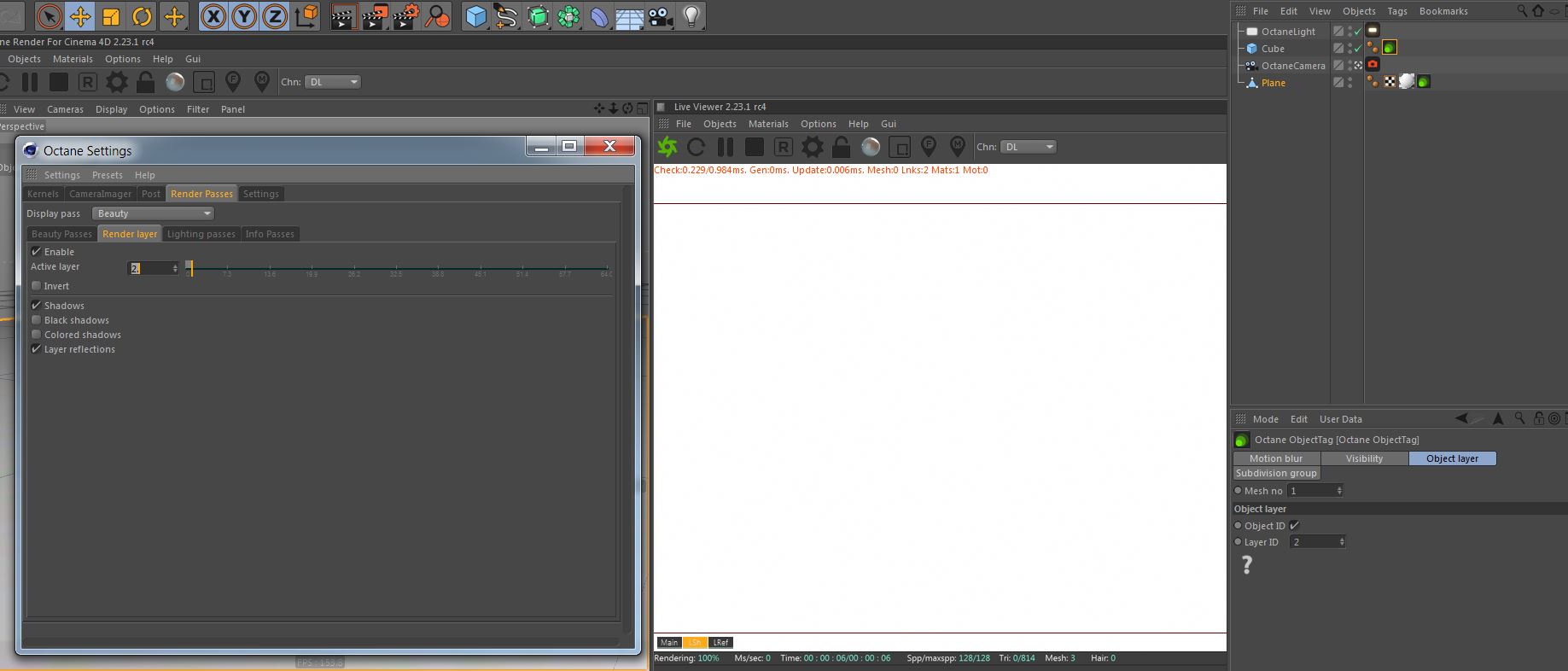The height and width of the screenshot is (671, 1568).
Task: Toggle resolution lock in Live Viewer
Action: pyautogui.click(x=842, y=147)
